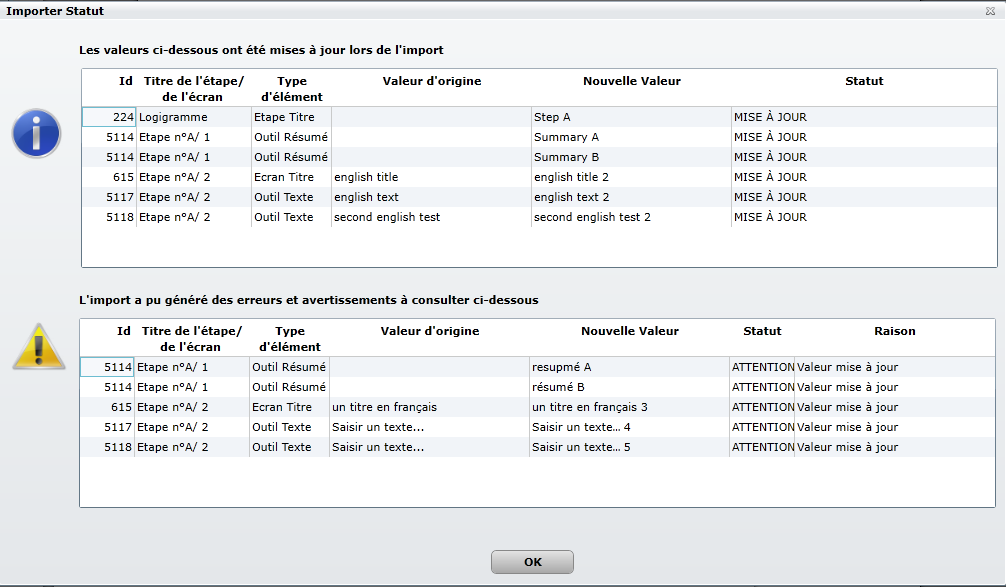Image resolution: width=1006 pixels, height=587 pixels.
Task: Click the 'english title 2' cell
Action: (x=631, y=177)
